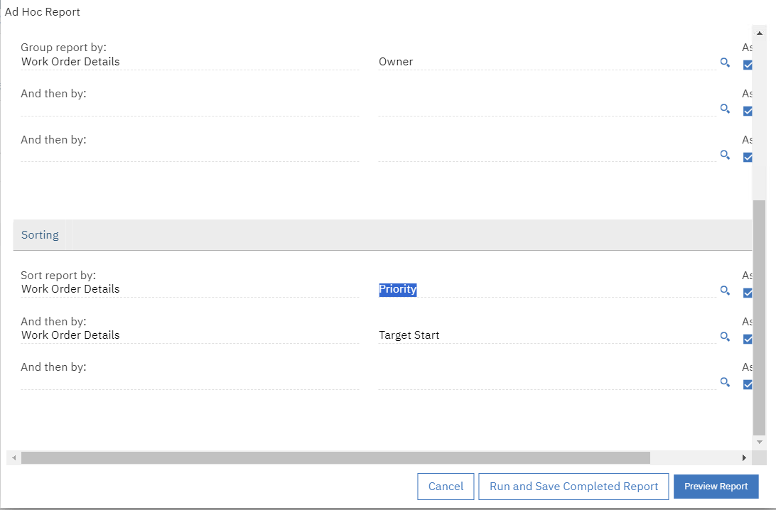The height and width of the screenshot is (510, 776).
Task: Click the Preview Report button
Action: coord(716,486)
